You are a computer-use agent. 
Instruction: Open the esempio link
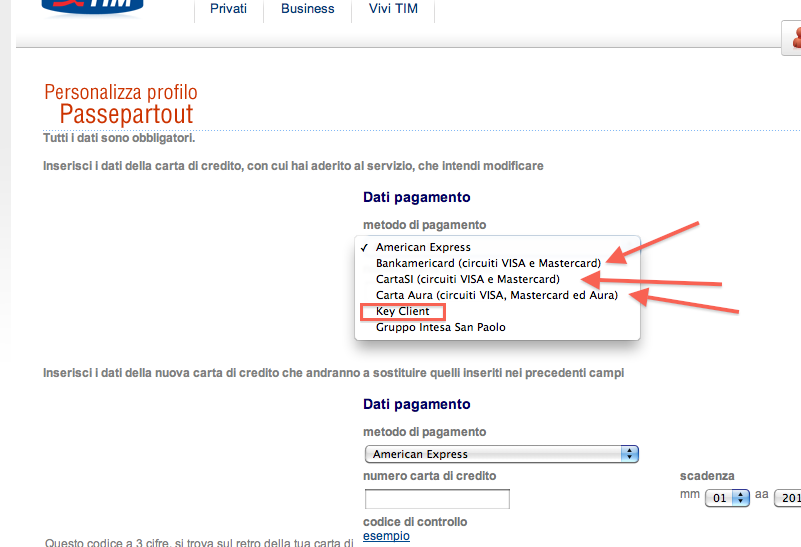point(386,536)
